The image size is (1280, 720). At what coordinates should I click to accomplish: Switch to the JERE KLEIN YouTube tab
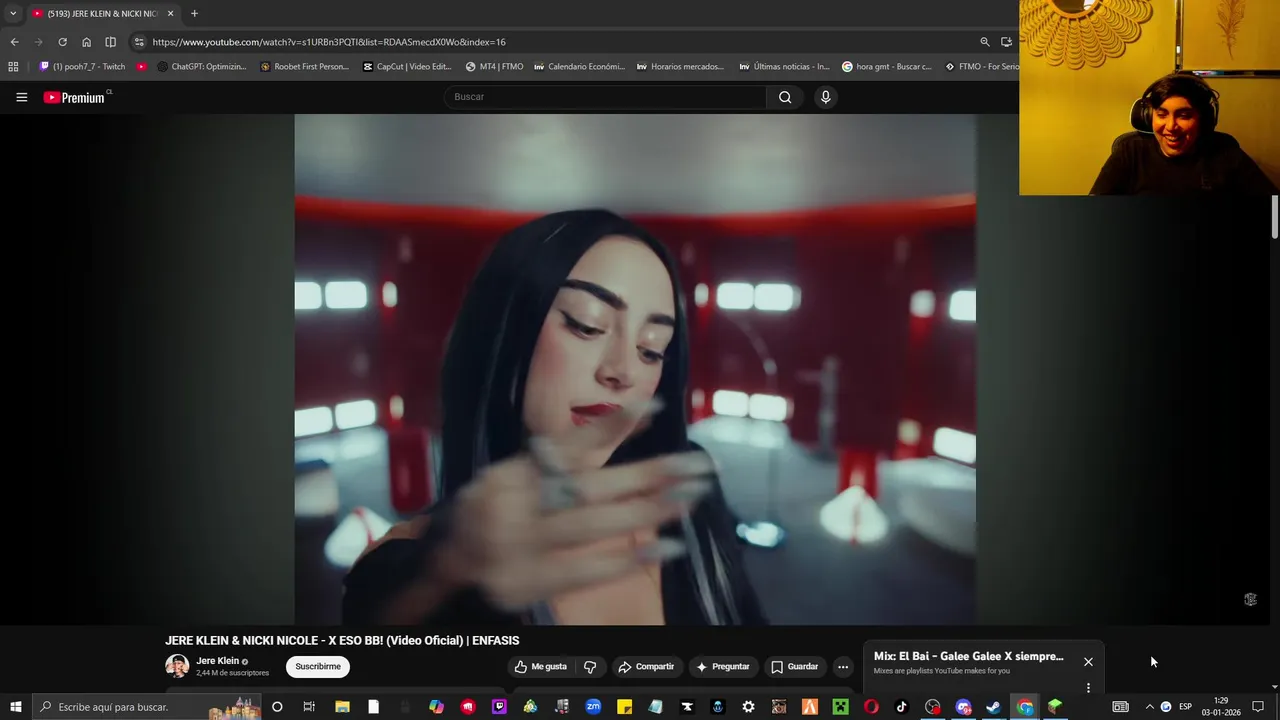click(x=103, y=14)
